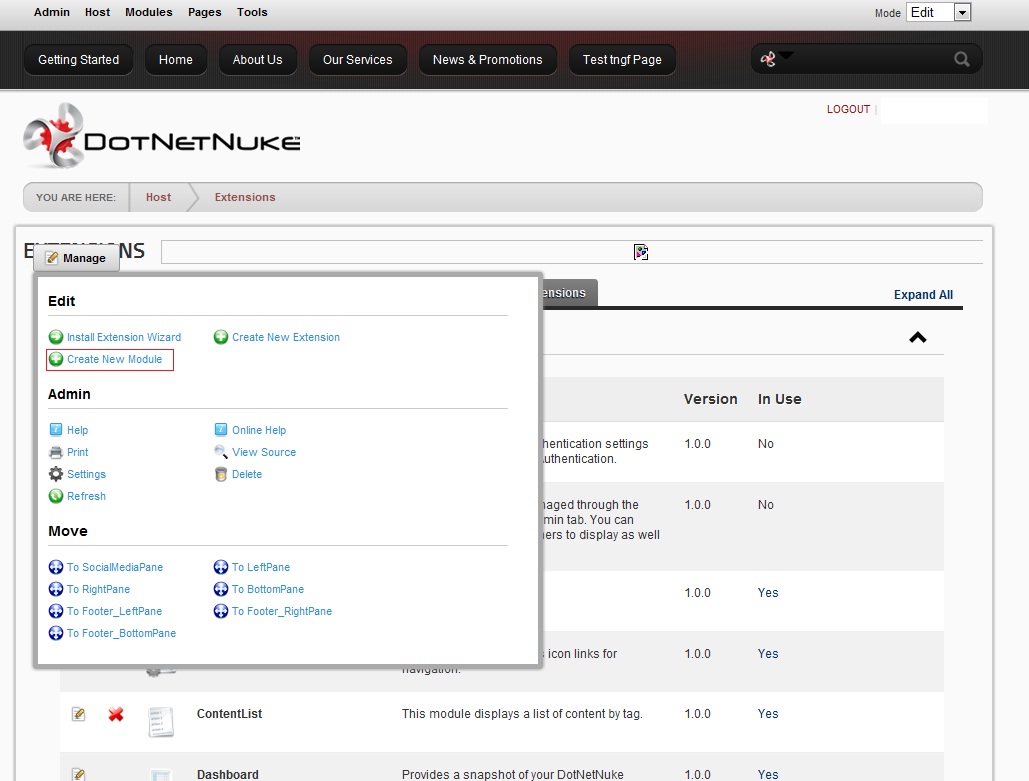Click the search magnifier in the navigation bar

[x=961, y=59]
